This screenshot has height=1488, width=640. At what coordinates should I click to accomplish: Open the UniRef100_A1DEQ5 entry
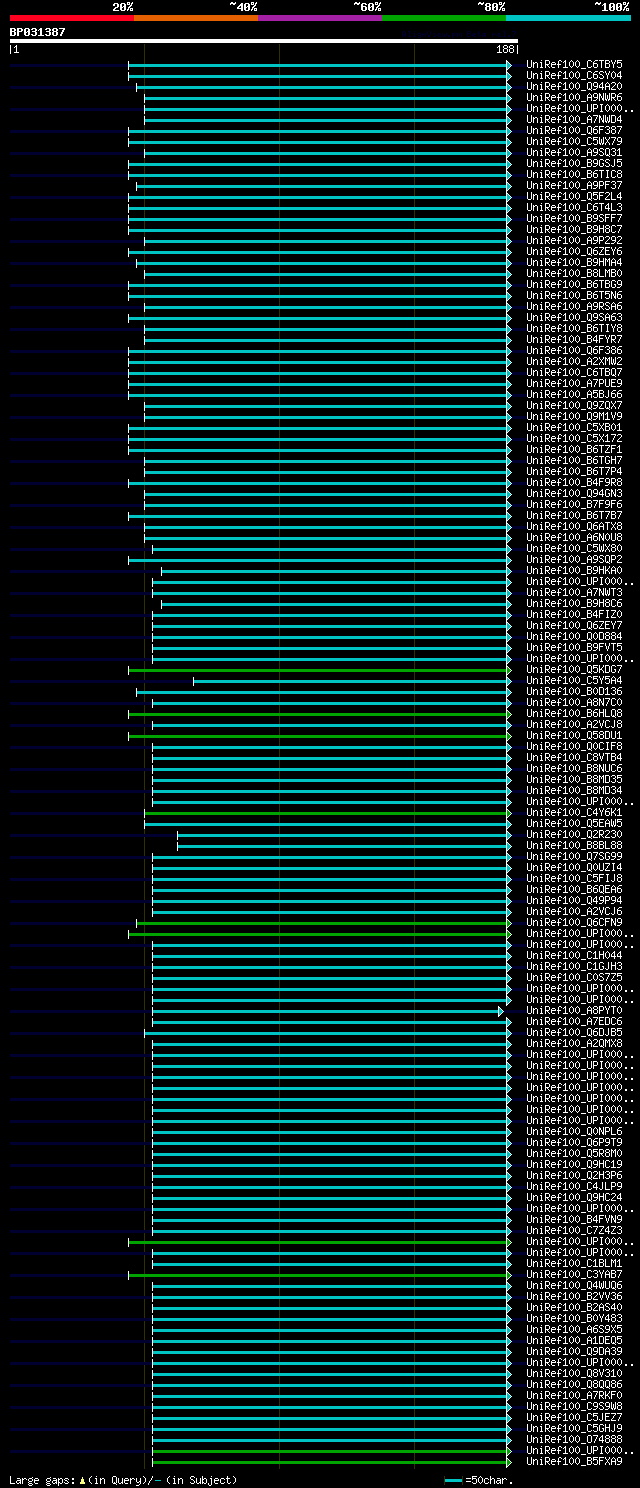(x=574, y=1341)
